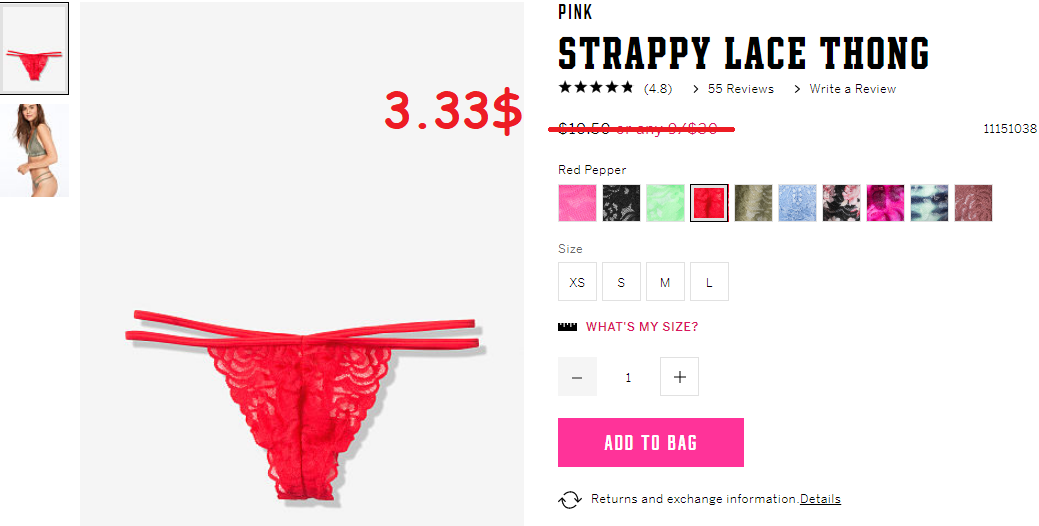Increase quantity with the plus button
The image size is (1039, 526).
pos(679,377)
